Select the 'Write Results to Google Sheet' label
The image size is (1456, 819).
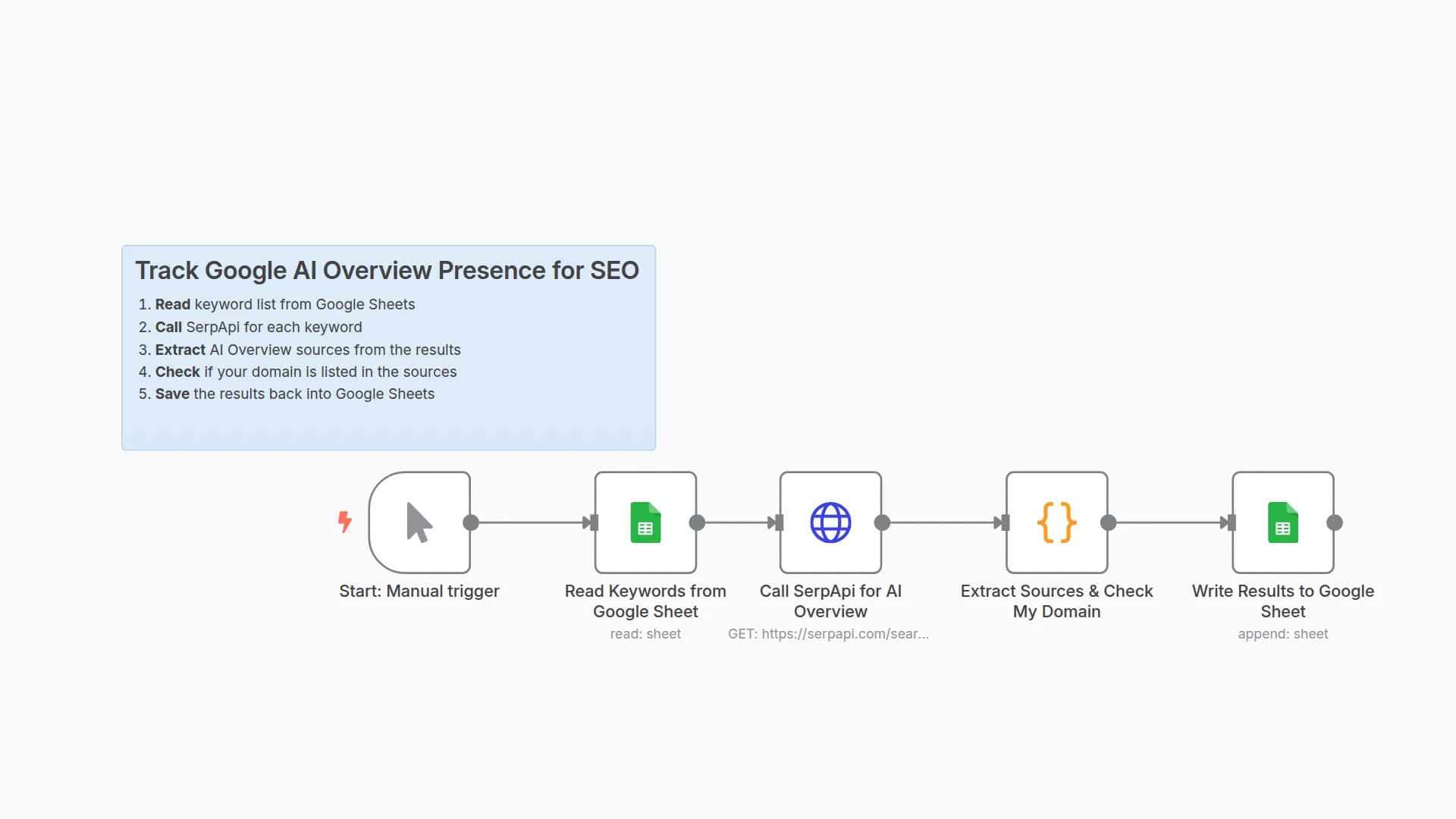tap(1283, 601)
